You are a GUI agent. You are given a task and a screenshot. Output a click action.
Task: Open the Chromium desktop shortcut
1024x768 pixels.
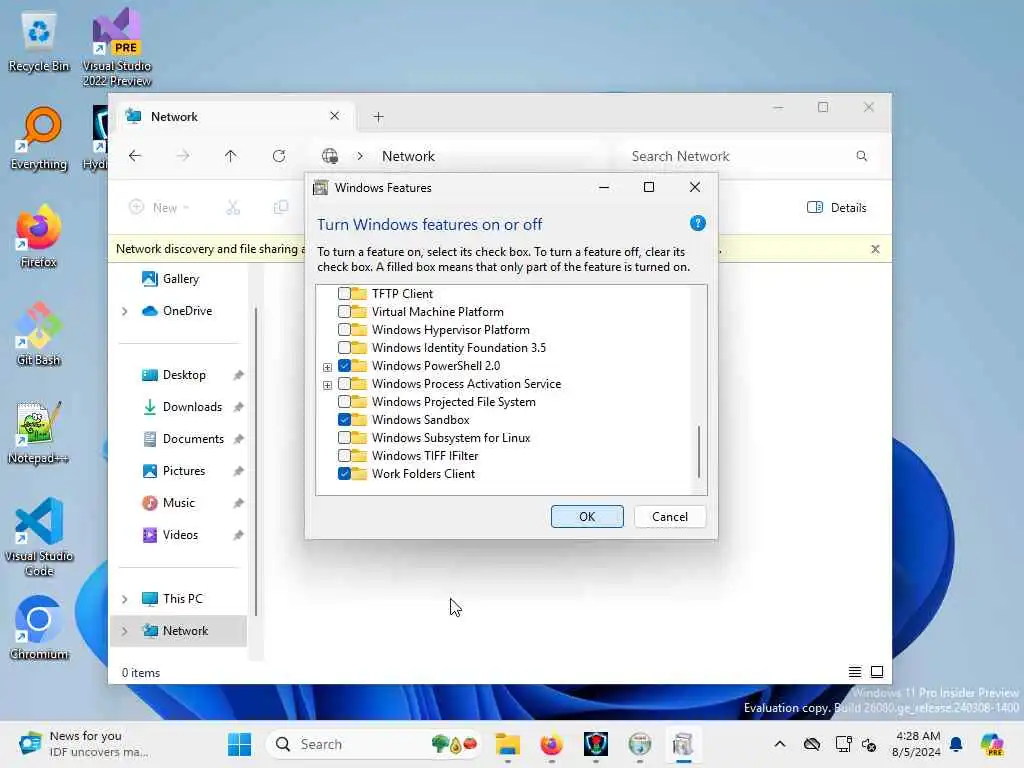[39, 628]
